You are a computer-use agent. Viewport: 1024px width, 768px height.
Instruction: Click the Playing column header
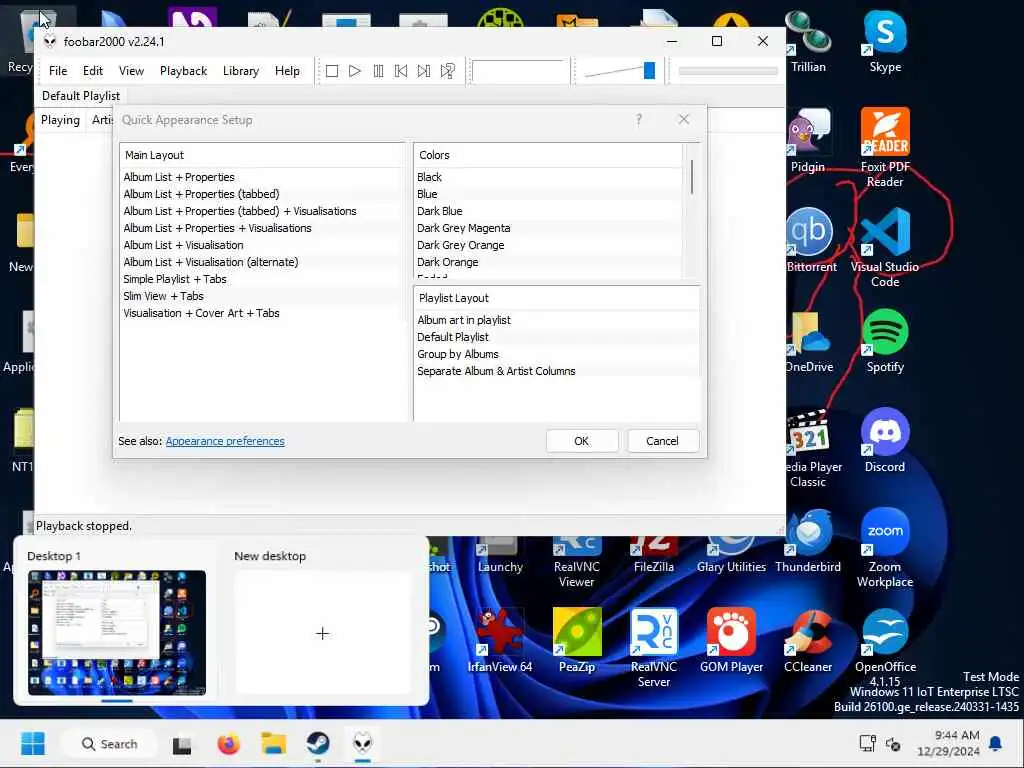tap(60, 120)
